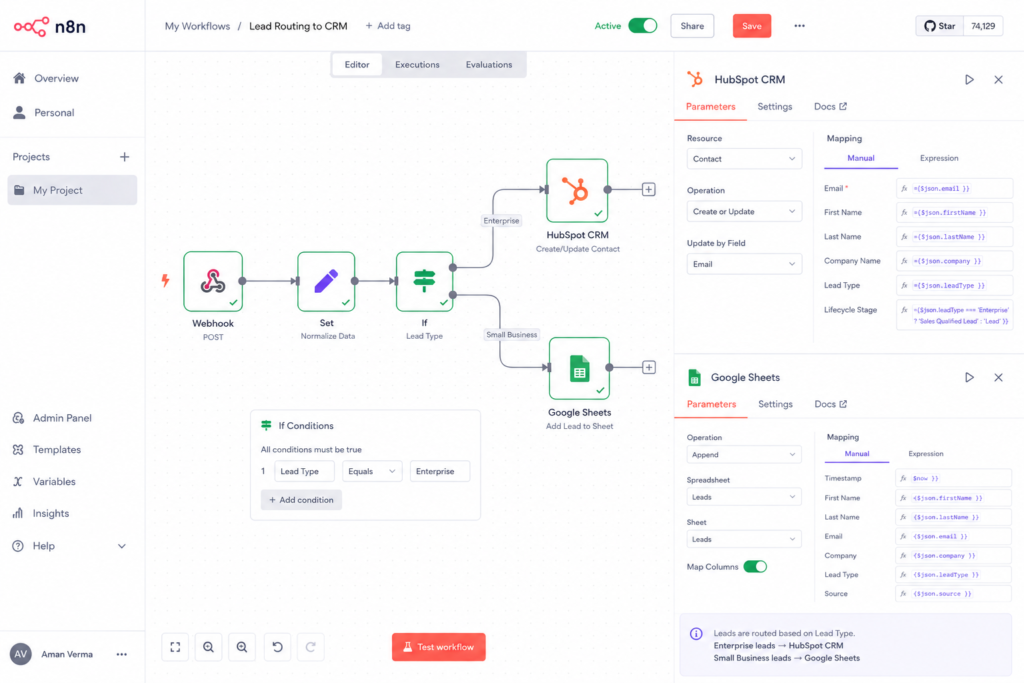Click Add tag
Viewport: 1024px width, 683px height.
click(388, 26)
